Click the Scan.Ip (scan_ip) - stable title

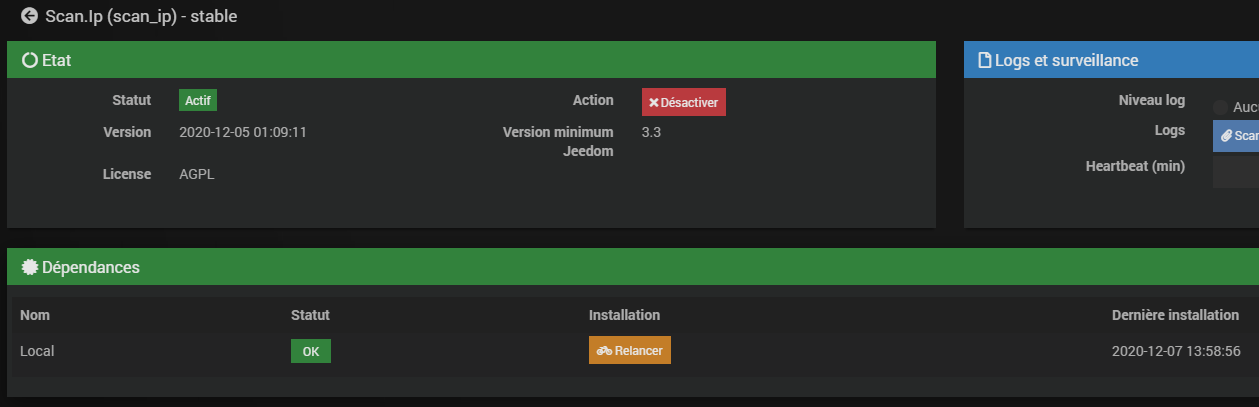point(141,16)
